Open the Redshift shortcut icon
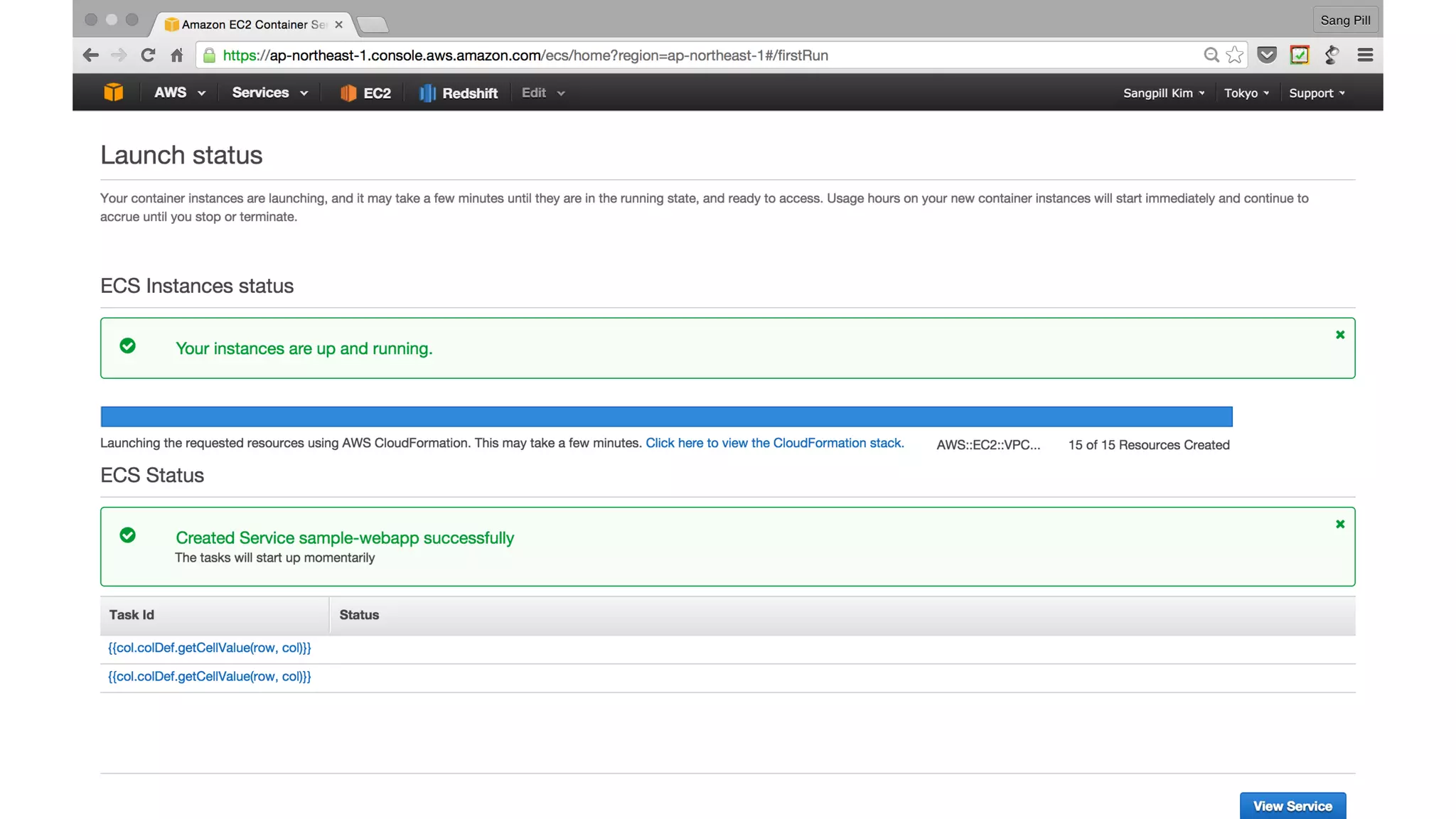 (427, 93)
